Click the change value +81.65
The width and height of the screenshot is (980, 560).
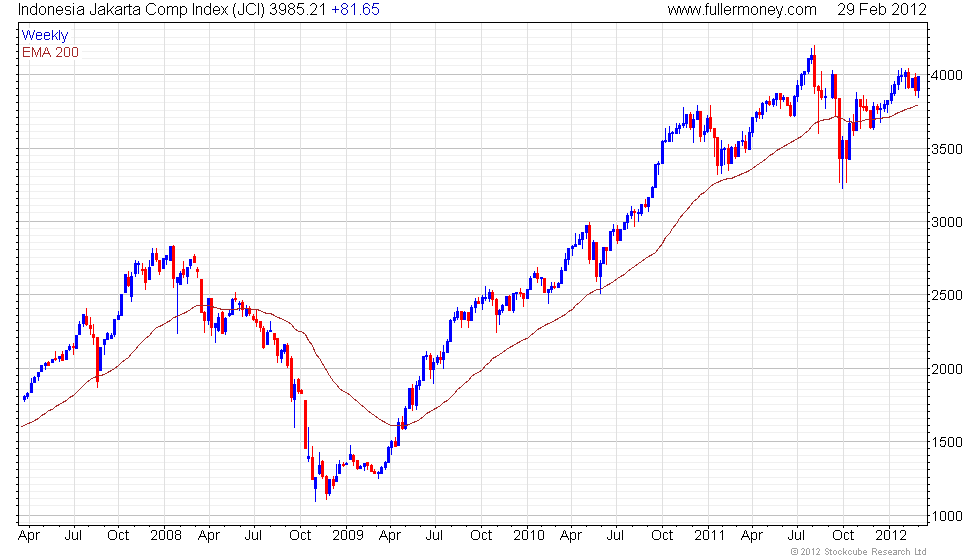coord(355,9)
